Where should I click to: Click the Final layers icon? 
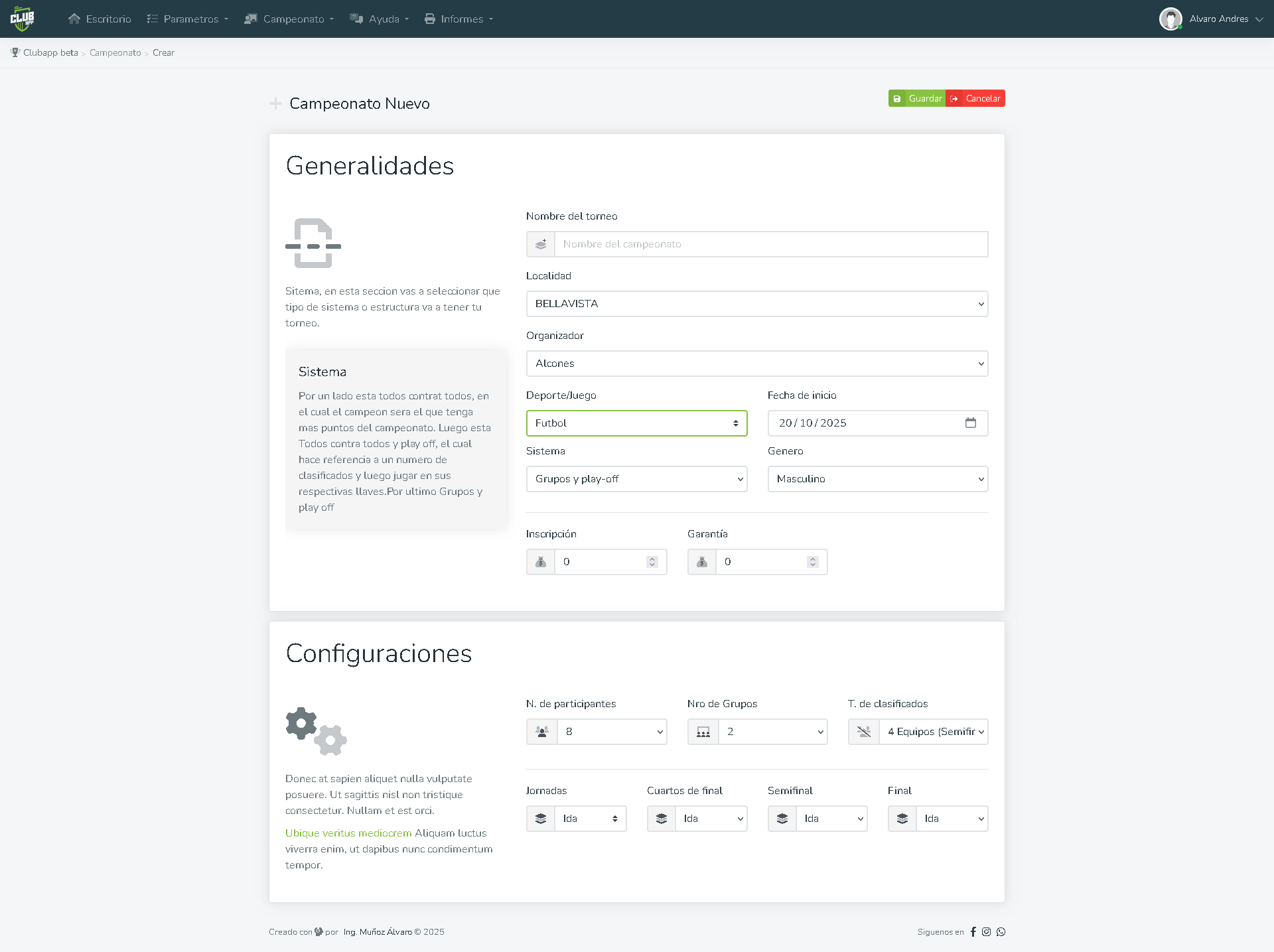(902, 819)
